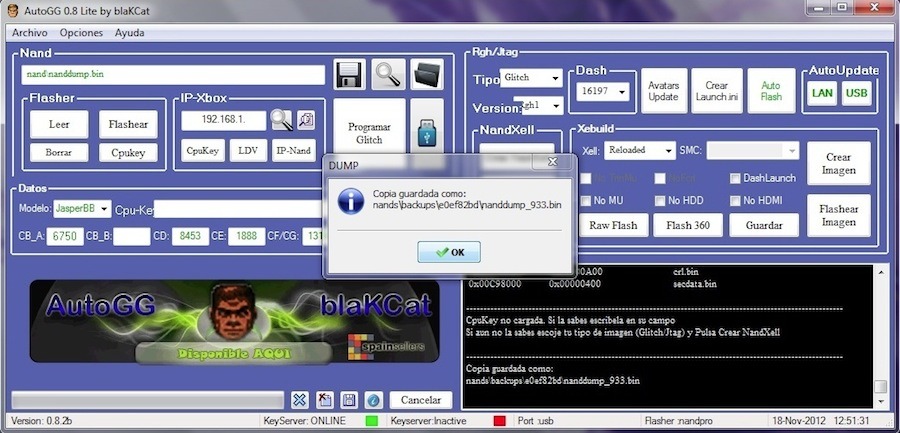Open the Xell dropdown showing Reloaded
The height and width of the screenshot is (433, 900).
(639, 150)
